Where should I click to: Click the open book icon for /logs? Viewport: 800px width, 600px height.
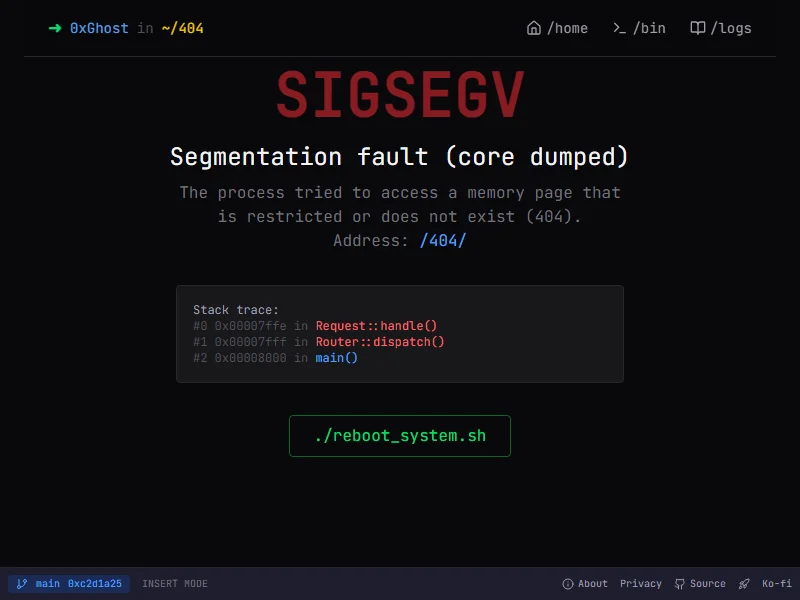tap(698, 28)
